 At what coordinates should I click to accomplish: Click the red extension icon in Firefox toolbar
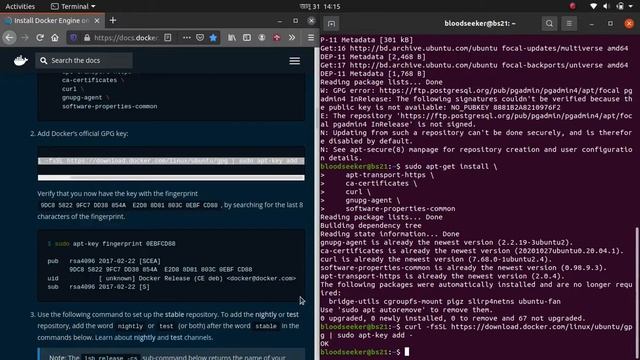click(x=277, y=38)
